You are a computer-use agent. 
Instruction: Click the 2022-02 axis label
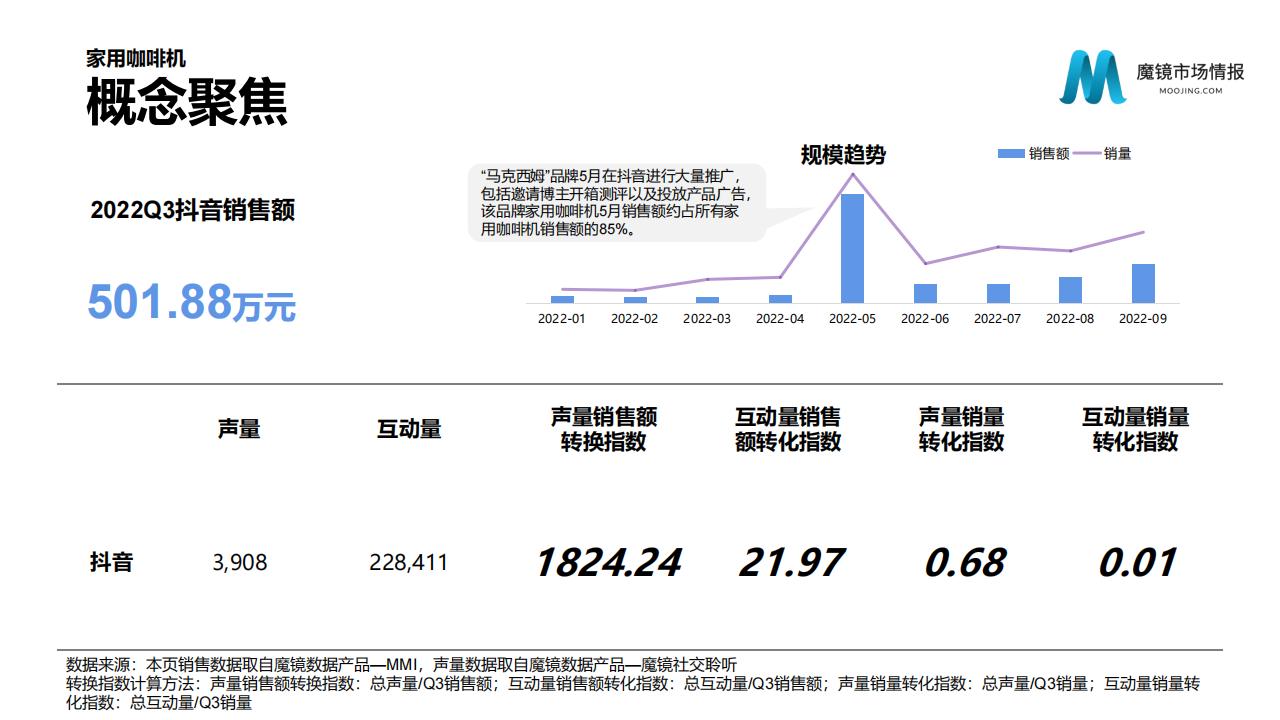[x=635, y=319]
